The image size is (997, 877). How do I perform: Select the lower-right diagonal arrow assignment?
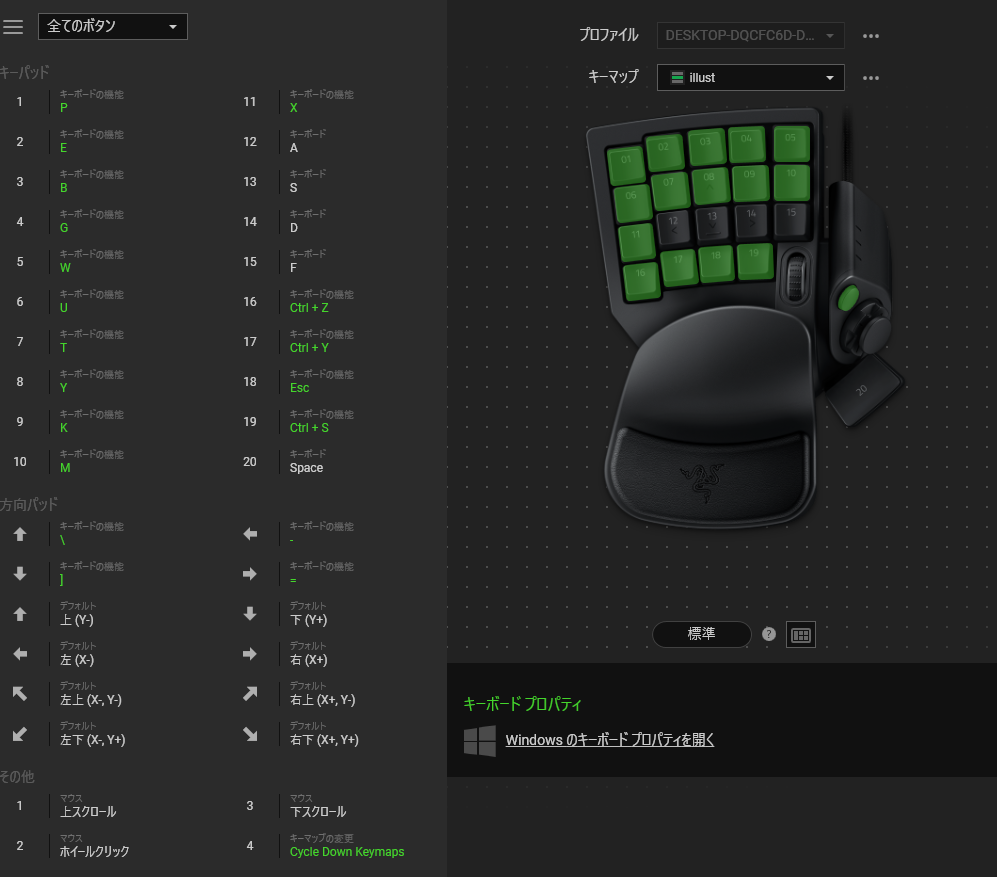click(250, 734)
